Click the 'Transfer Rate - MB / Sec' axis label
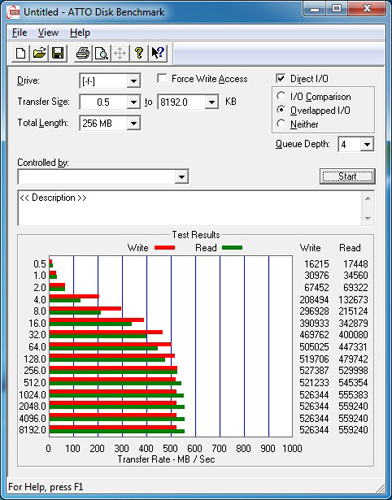This screenshot has width=392, height=500. [166, 459]
